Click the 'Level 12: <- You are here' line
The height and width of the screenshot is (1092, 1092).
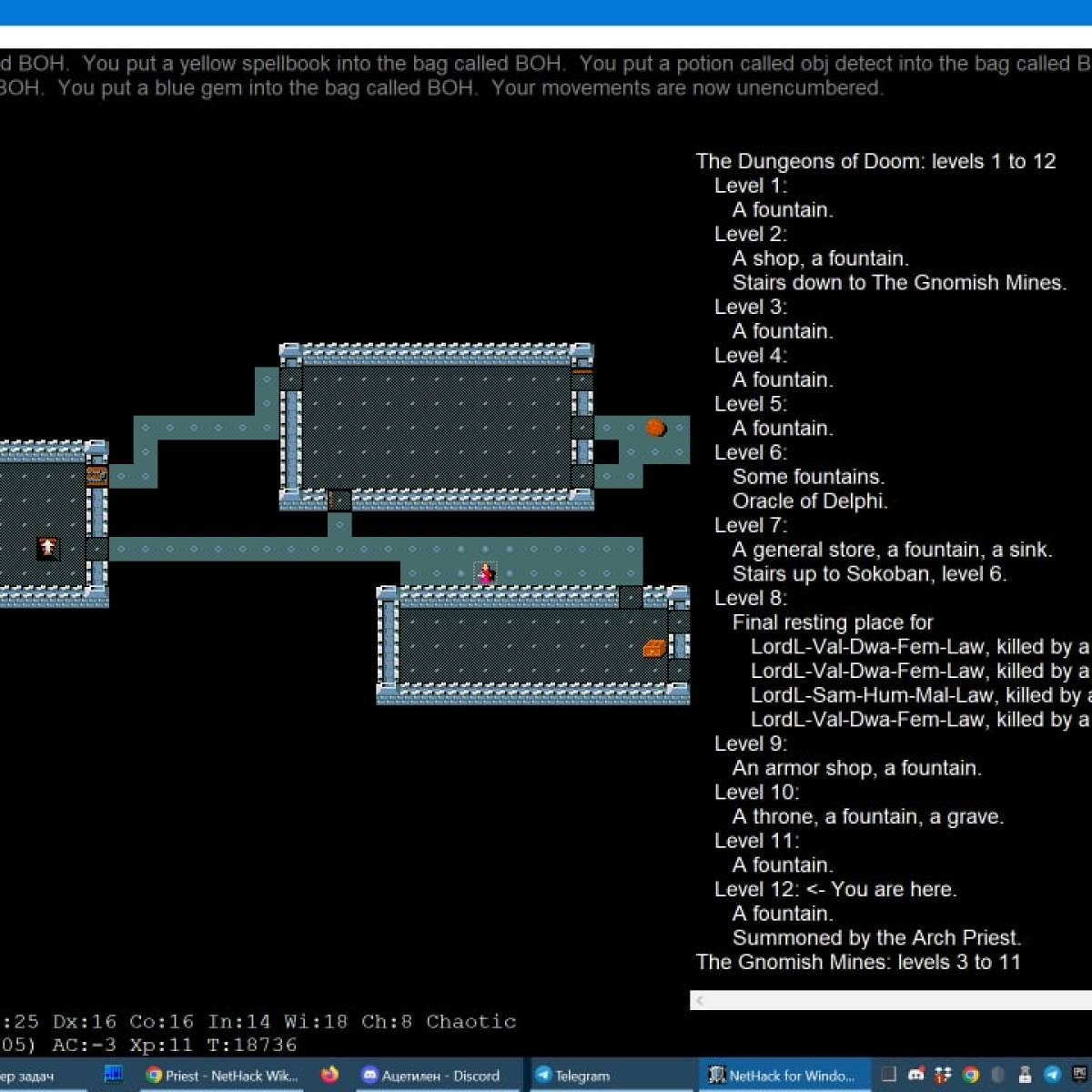[x=834, y=889]
